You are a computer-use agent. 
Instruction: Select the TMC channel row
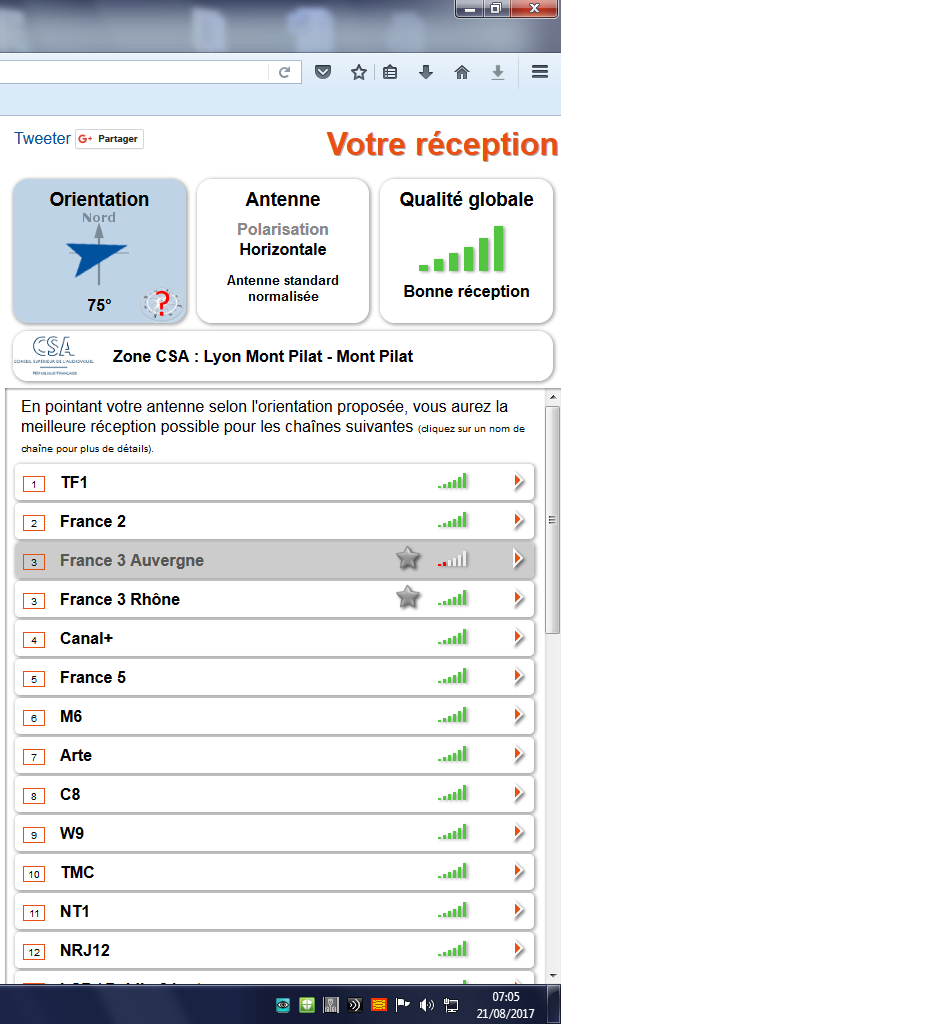(274, 872)
